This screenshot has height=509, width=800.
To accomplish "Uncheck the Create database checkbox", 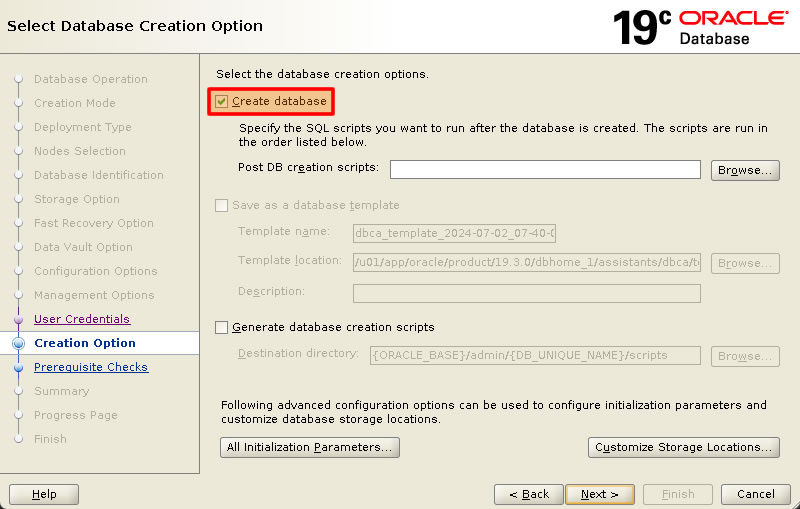I will (x=221, y=101).
